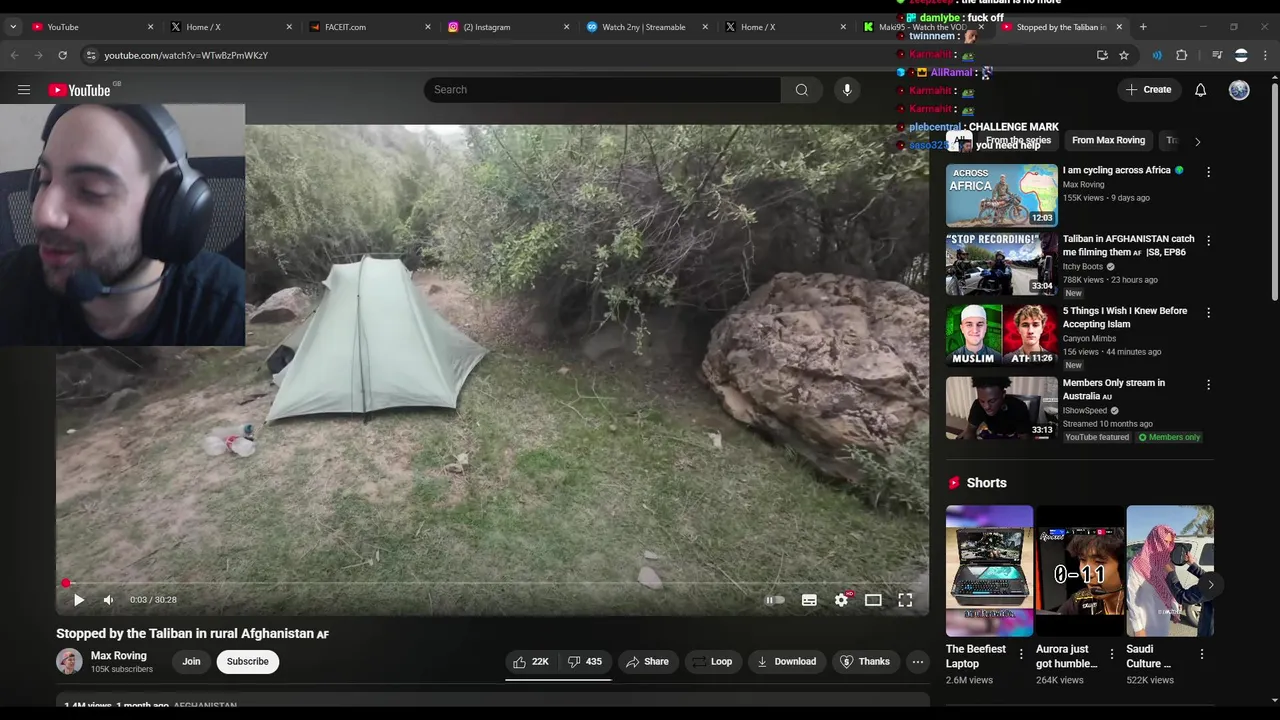
Task: Open options for 'Taliban in AFGHANISTAN' video
Action: point(1208,241)
